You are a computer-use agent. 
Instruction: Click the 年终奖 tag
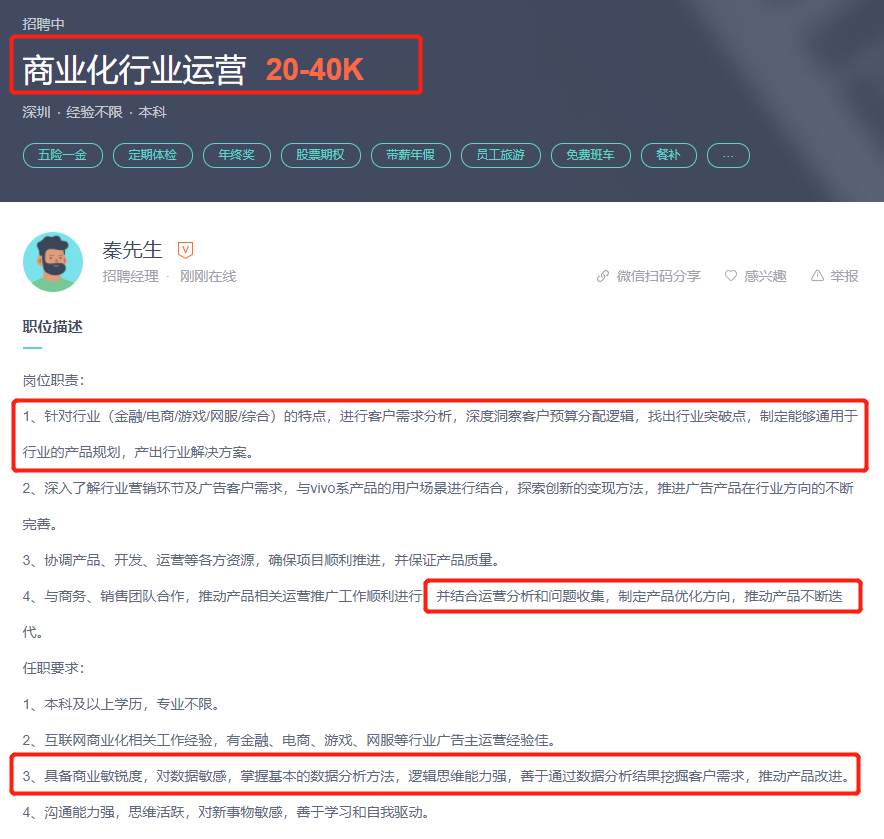(237, 156)
